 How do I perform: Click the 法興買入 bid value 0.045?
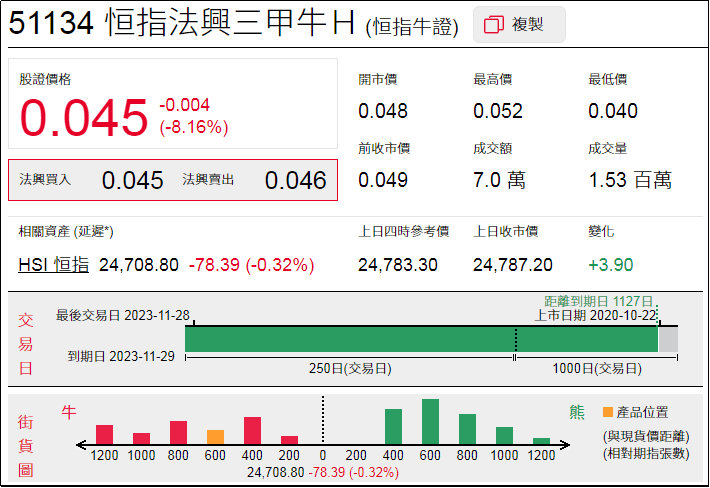(x=132, y=180)
